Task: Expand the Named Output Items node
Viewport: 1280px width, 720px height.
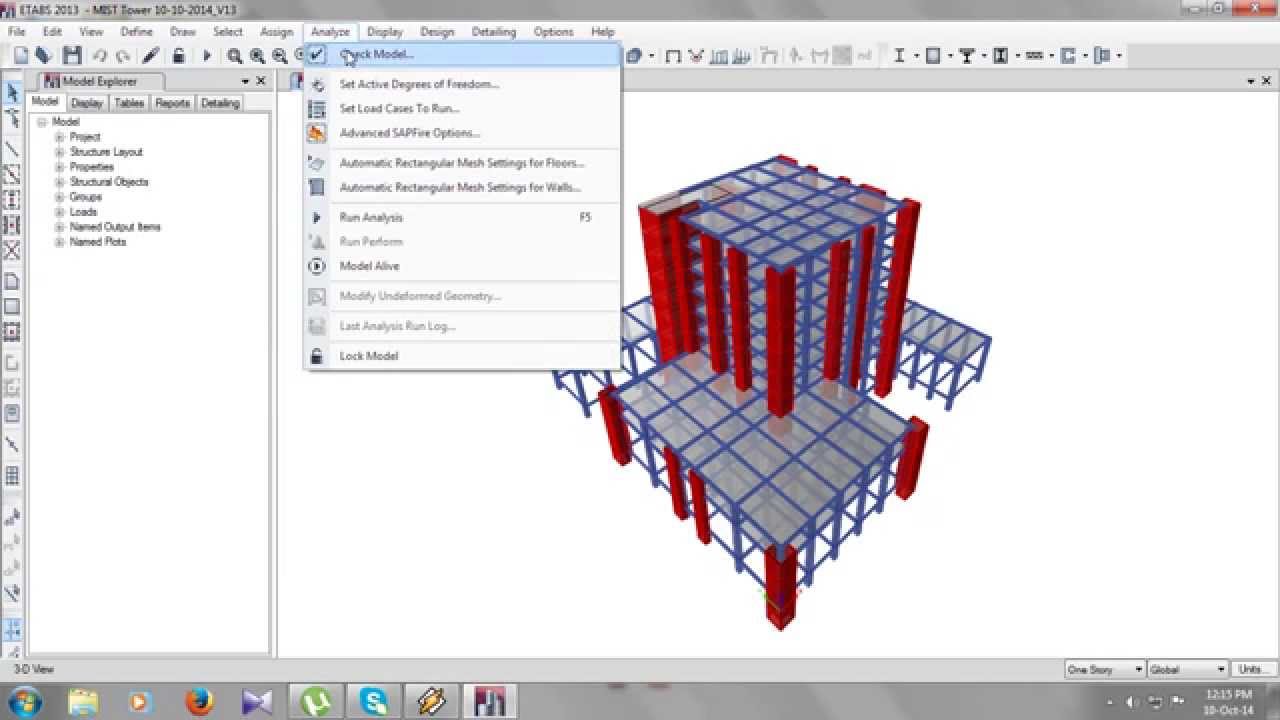Action: point(60,227)
